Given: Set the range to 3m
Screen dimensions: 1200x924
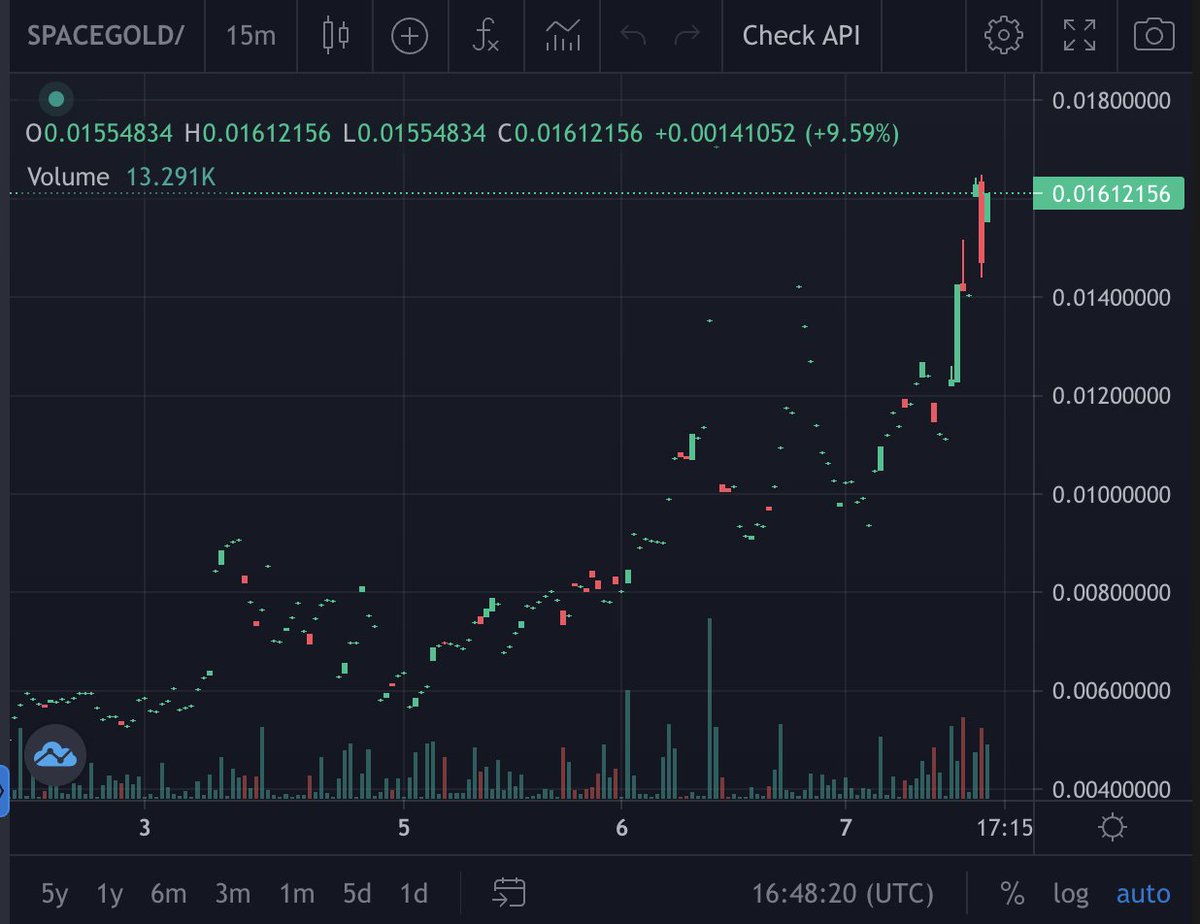Looking at the screenshot, I should click(x=232, y=892).
